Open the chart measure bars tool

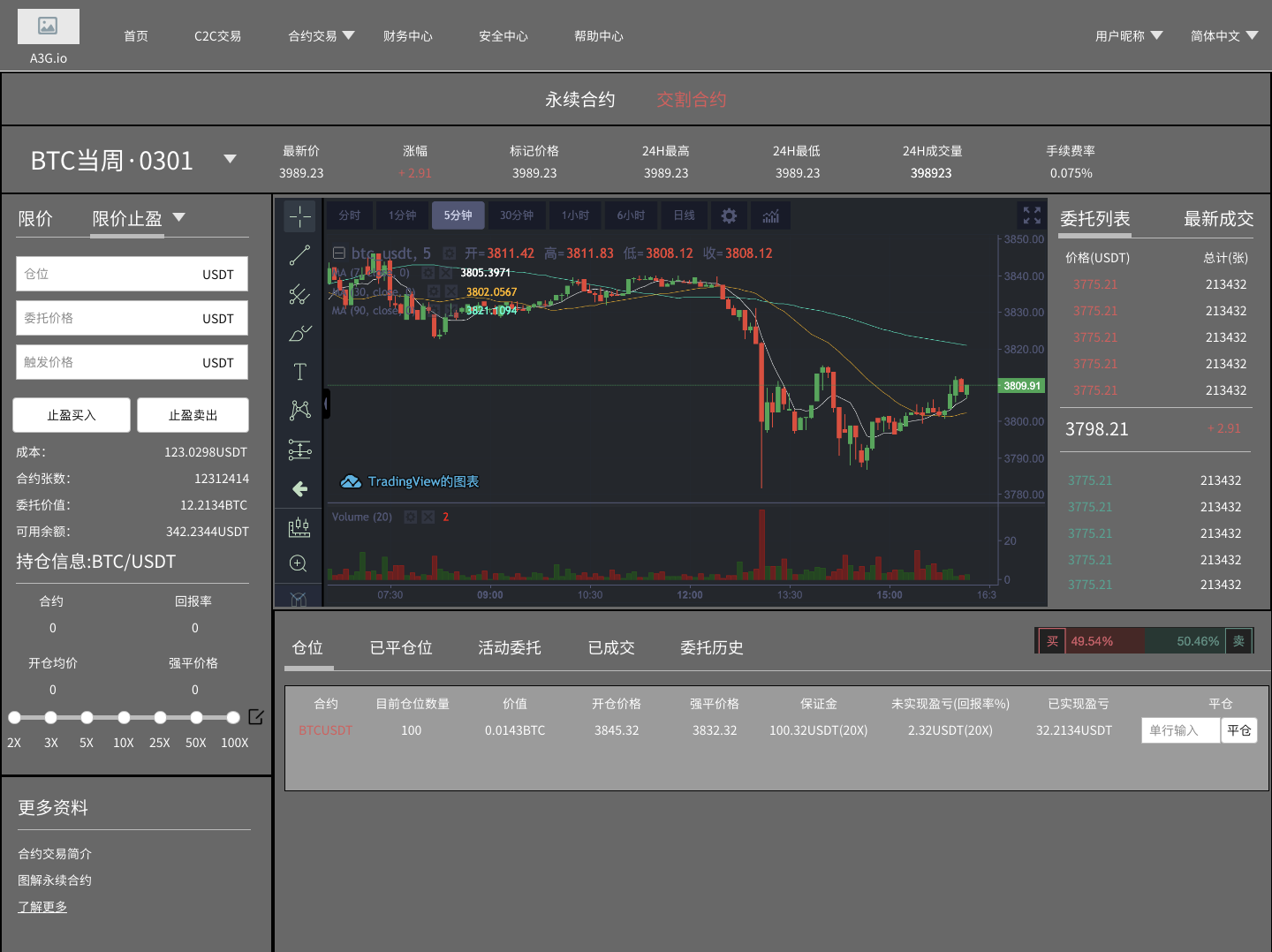click(x=299, y=527)
